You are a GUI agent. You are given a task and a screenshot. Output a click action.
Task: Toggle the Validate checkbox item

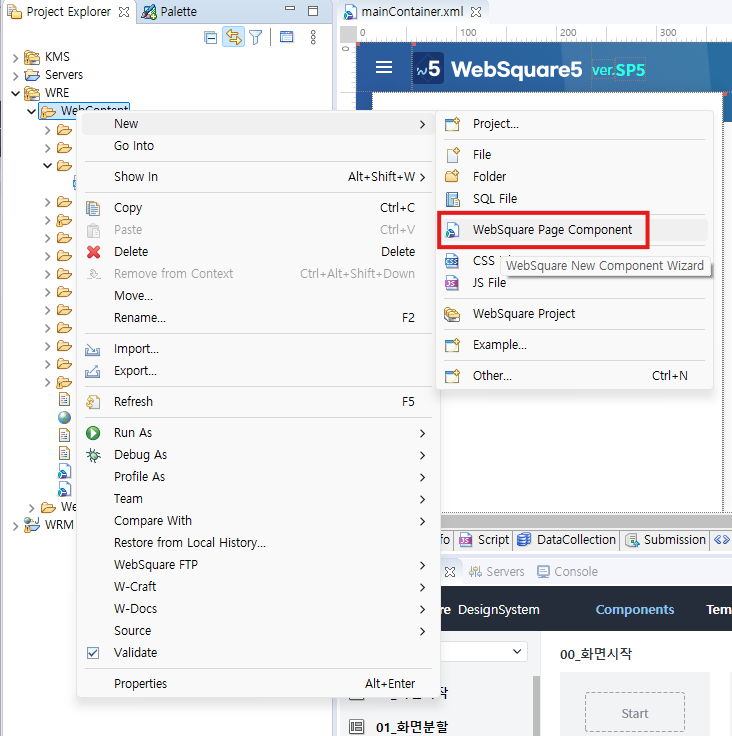[256, 653]
